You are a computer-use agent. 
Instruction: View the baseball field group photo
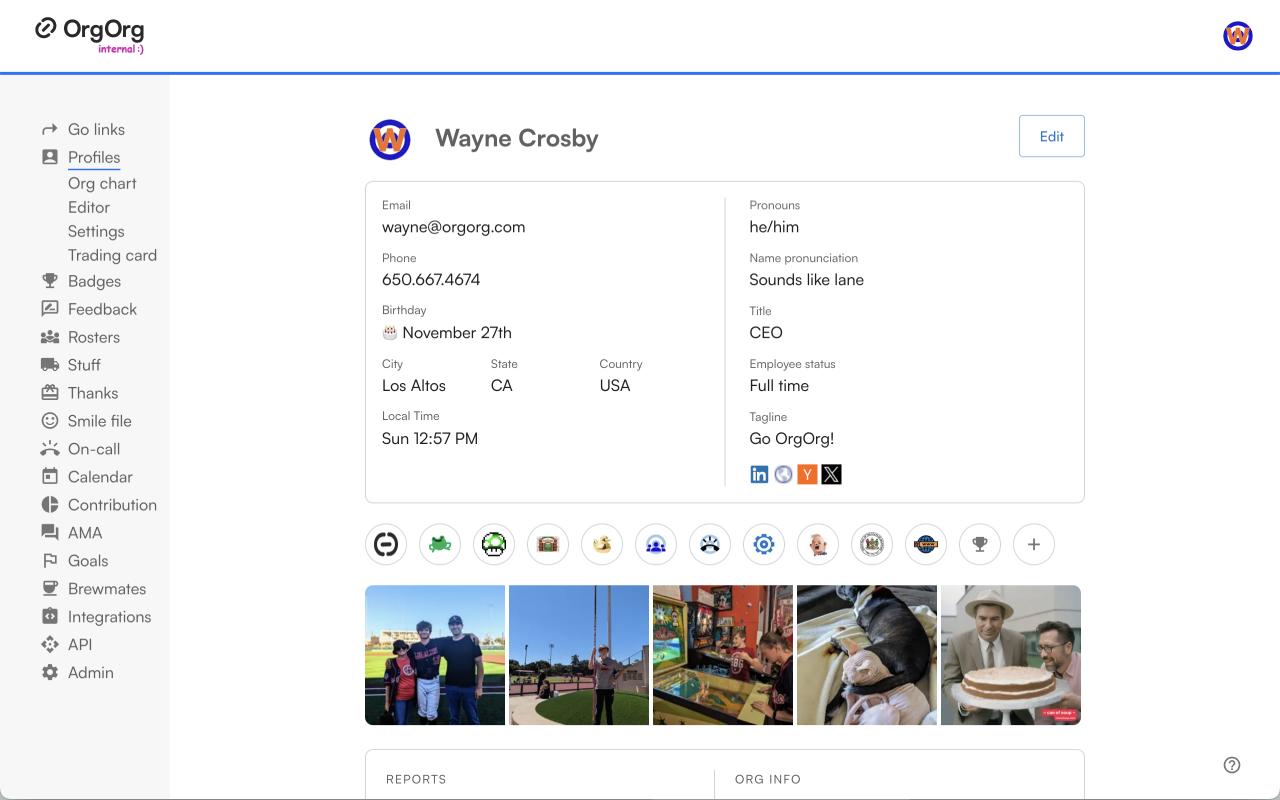(435, 655)
